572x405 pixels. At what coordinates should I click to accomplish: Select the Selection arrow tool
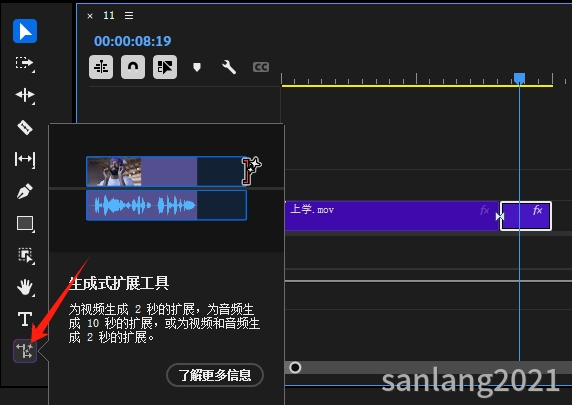tap(25, 31)
